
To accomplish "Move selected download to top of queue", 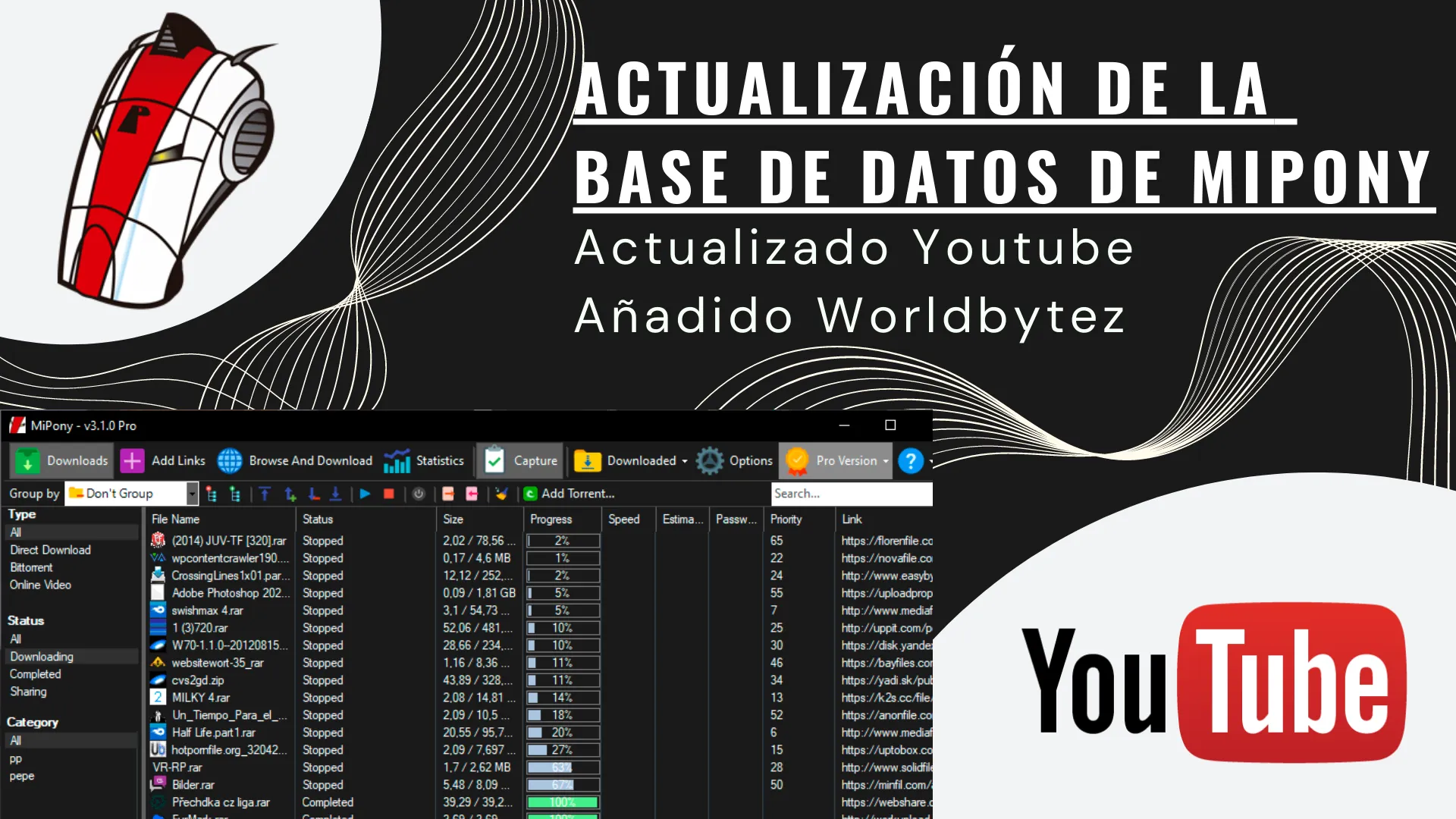I will (x=265, y=494).
